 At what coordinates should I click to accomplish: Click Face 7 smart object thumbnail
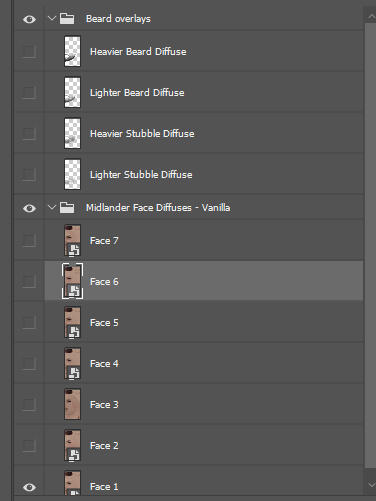click(x=72, y=240)
